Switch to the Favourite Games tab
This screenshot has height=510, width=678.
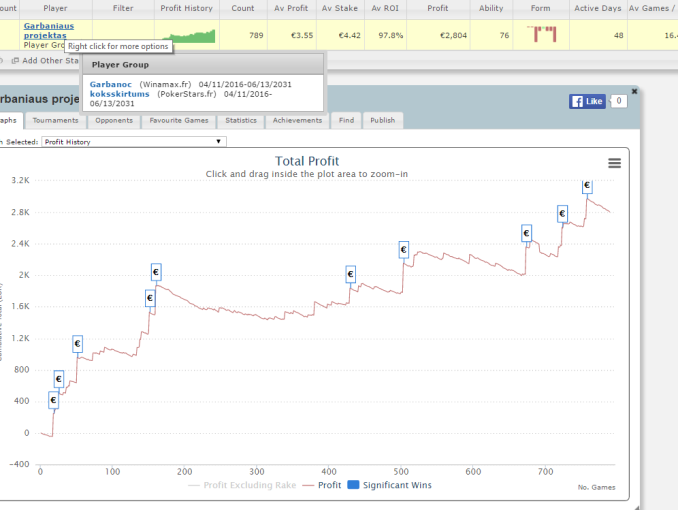click(180, 120)
